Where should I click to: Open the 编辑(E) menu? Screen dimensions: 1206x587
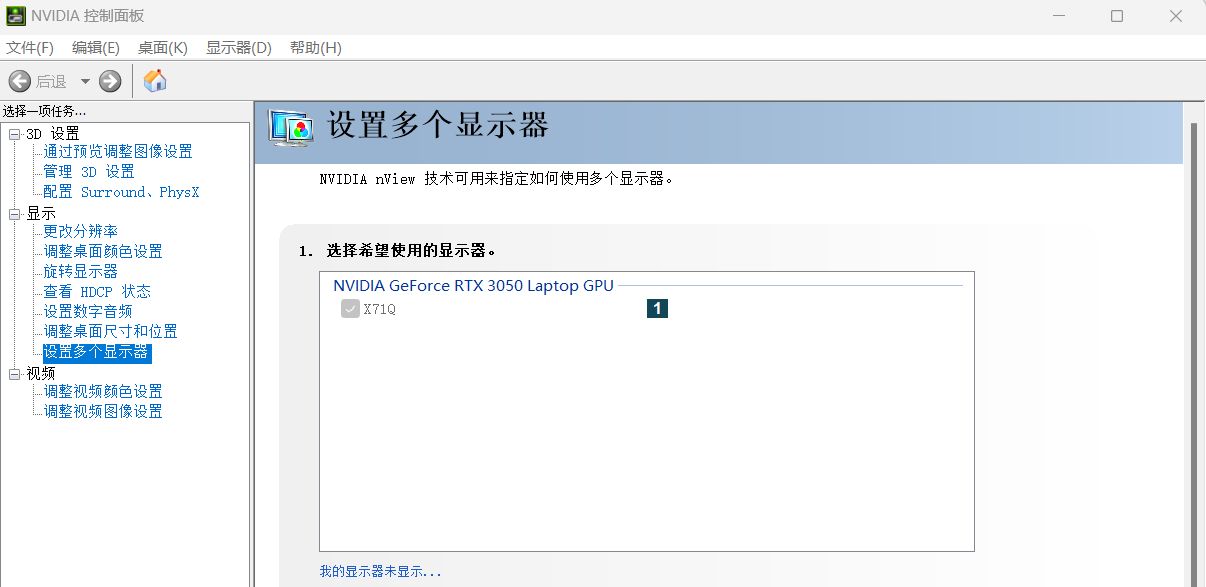(96, 48)
